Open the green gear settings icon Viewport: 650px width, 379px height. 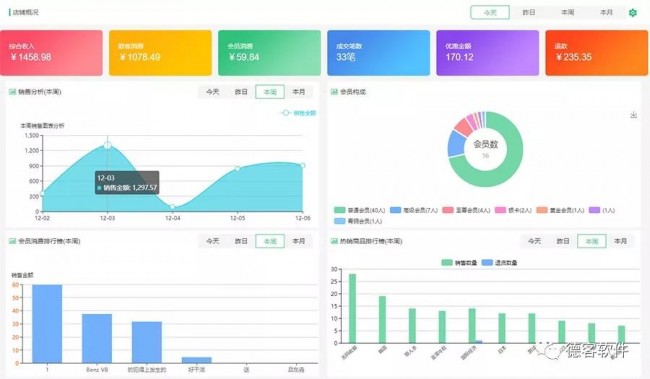pyautogui.click(x=633, y=12)
